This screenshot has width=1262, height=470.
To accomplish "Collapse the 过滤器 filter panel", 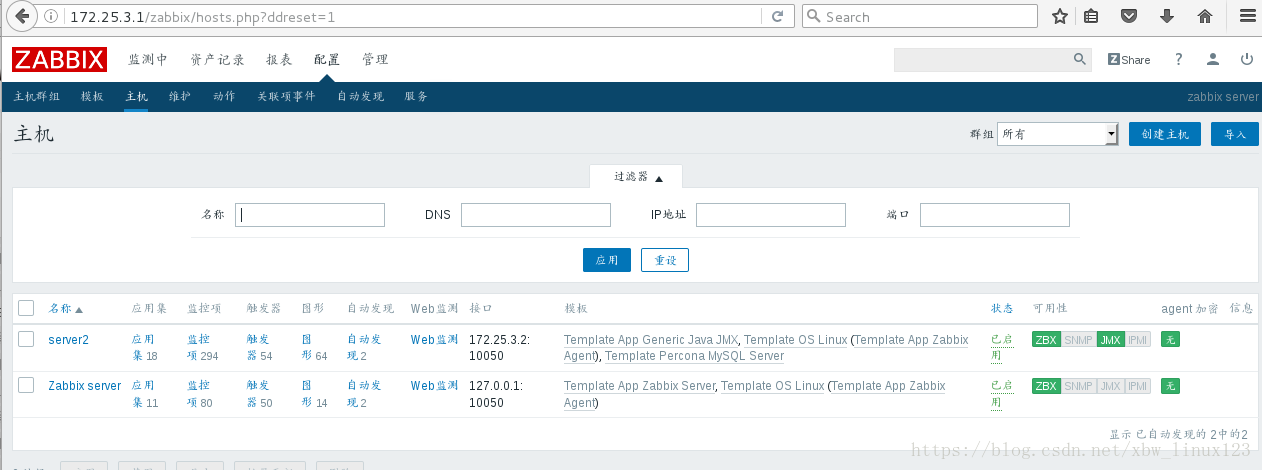I will (637, 177).
